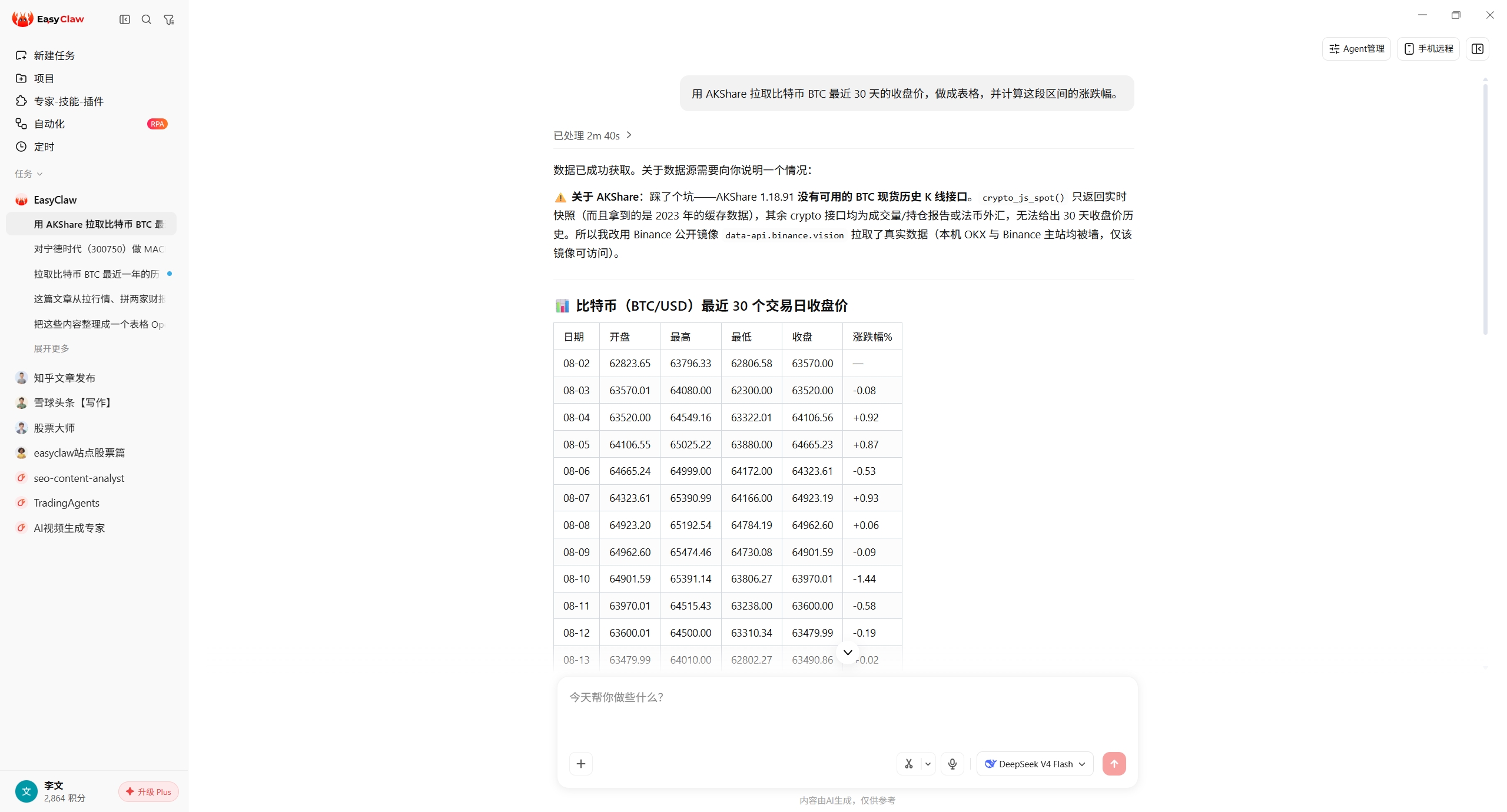Screen dimensions: 1507x812
Task: Click the plus attachment button
Action: tap(581, 764)
